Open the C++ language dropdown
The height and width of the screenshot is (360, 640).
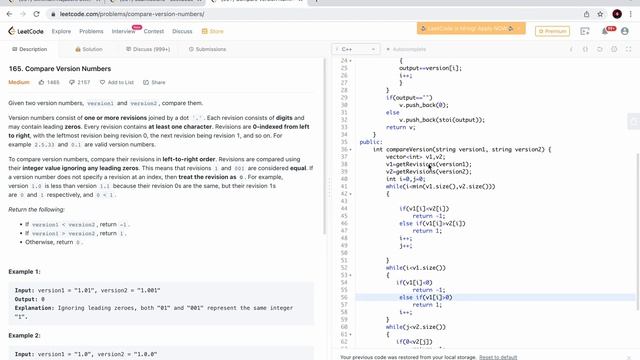[356, 49]
